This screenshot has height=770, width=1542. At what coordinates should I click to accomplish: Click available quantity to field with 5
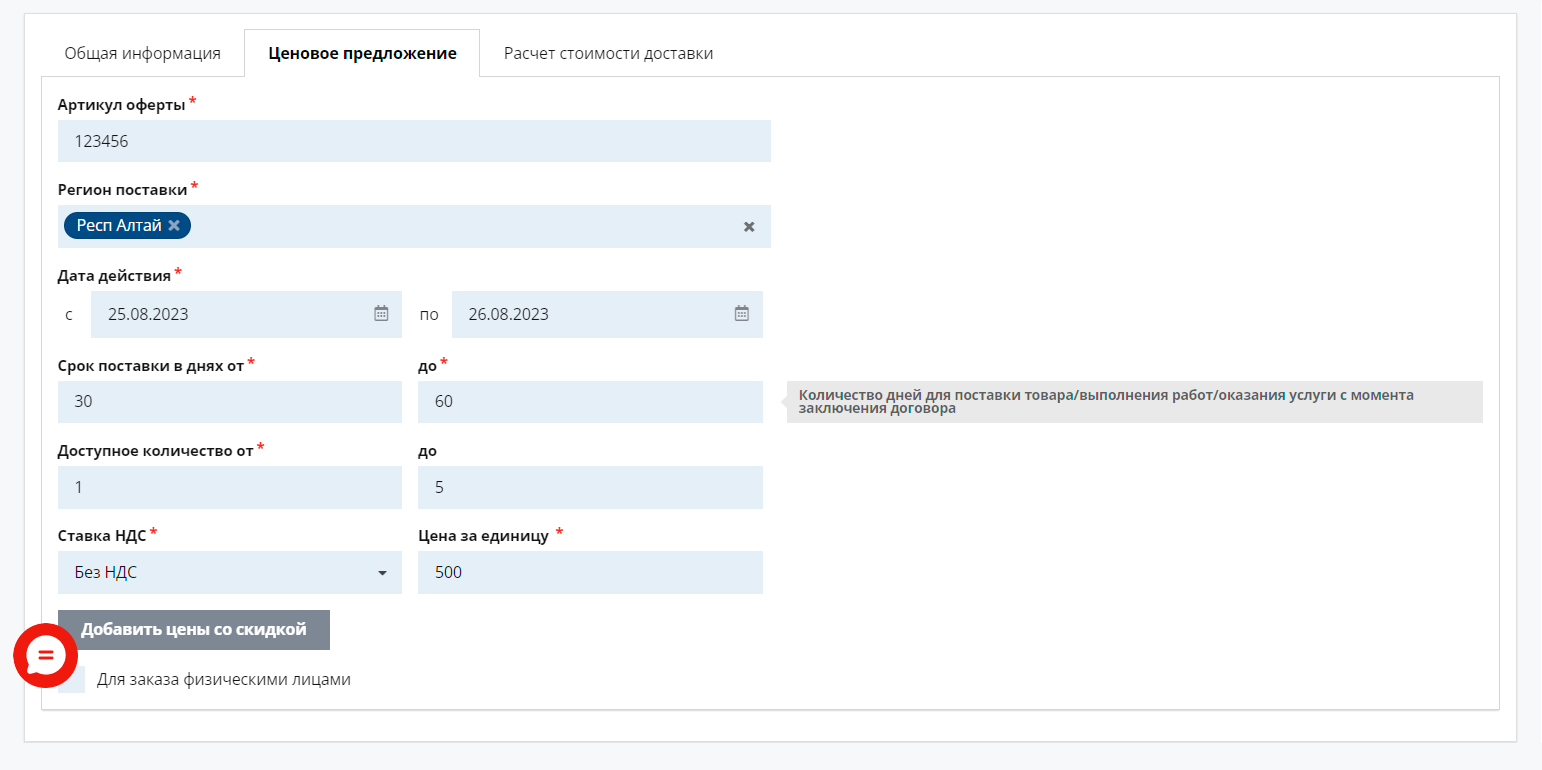[x=590, y=487]
